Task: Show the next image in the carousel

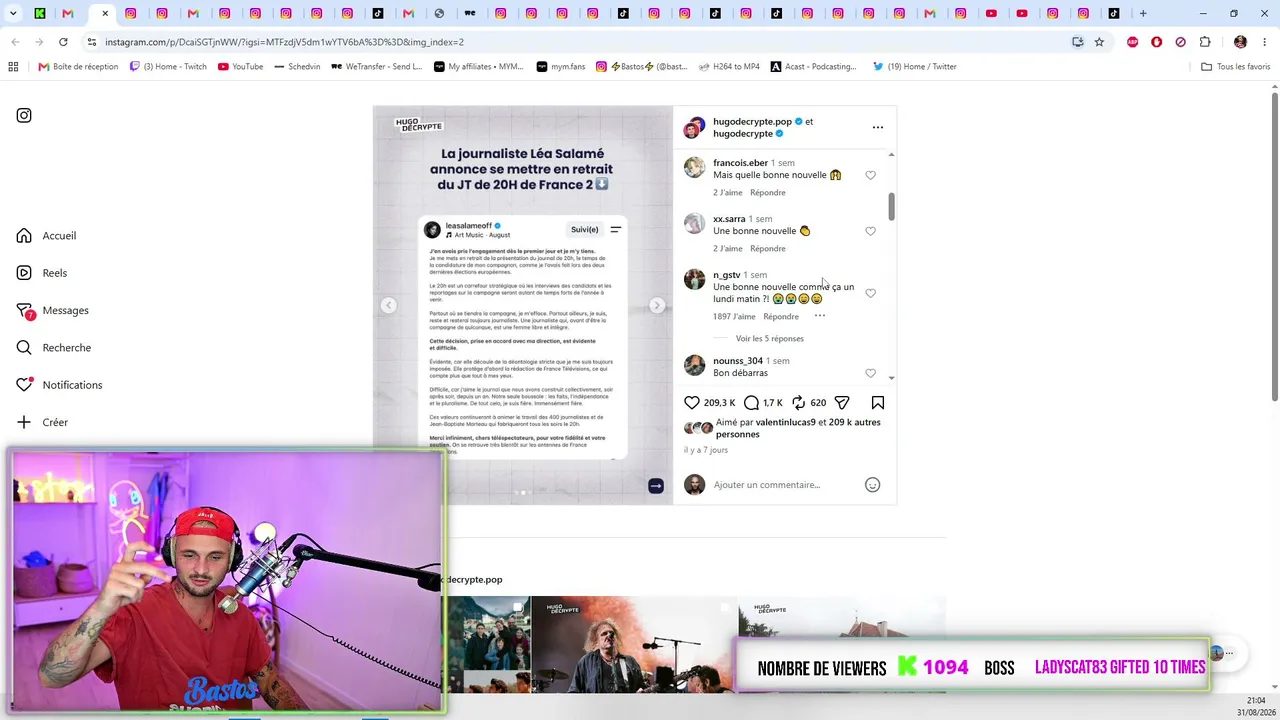Action: 657,305
